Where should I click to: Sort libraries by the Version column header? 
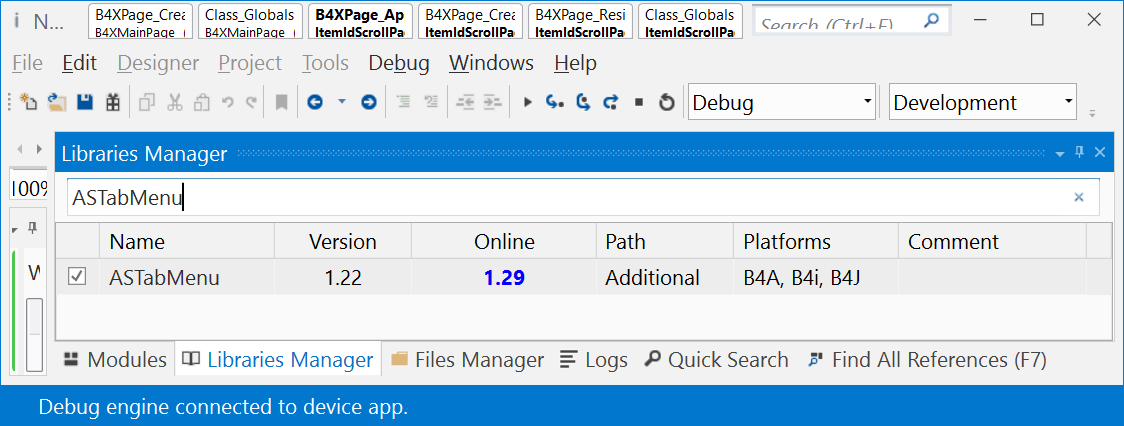(x=342, y=242)
